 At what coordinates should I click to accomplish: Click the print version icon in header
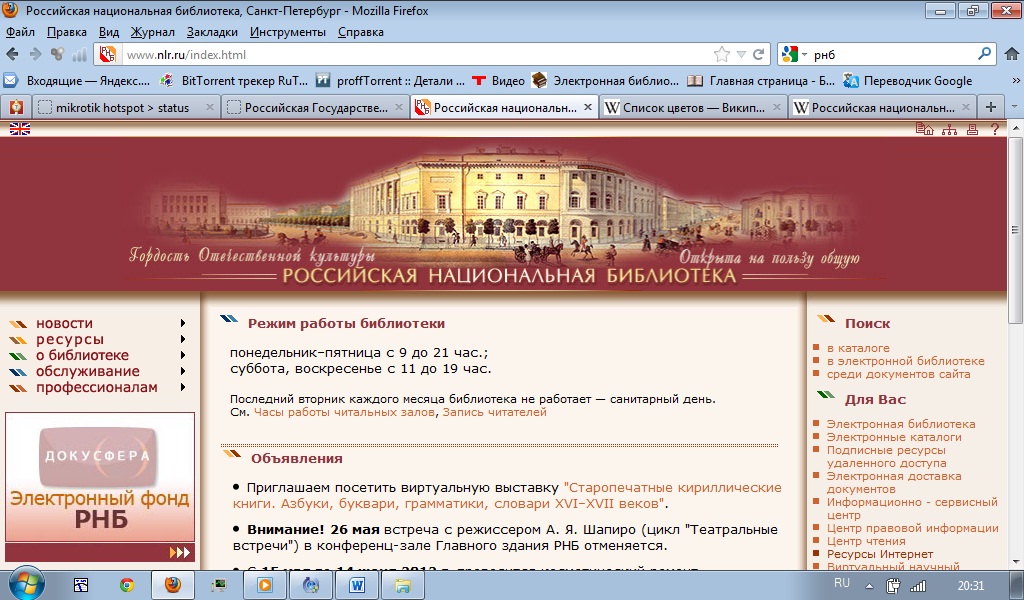[x=972, y=129]
